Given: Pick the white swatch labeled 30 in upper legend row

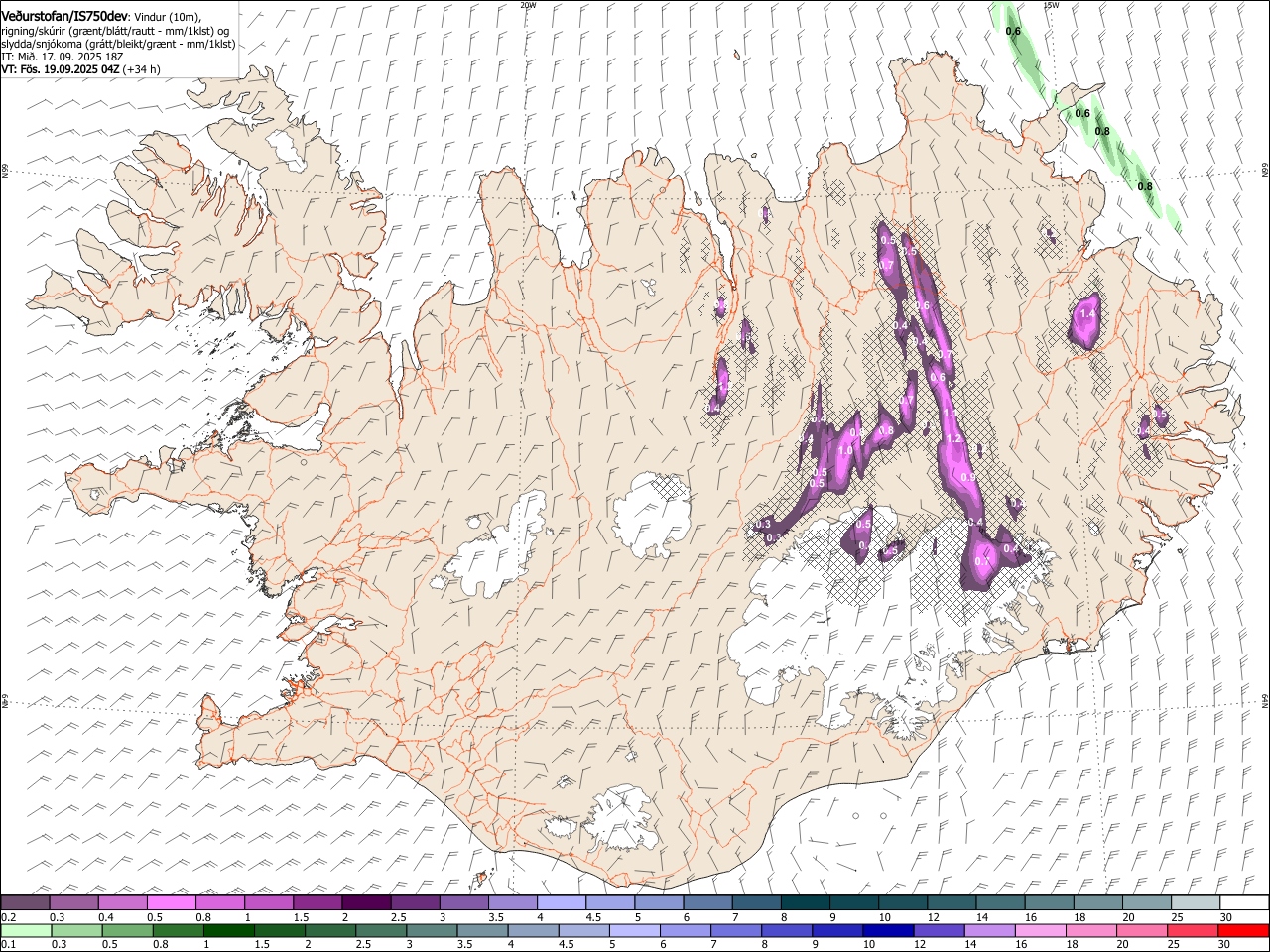Looking at the screenshot, I should 1244,903.
